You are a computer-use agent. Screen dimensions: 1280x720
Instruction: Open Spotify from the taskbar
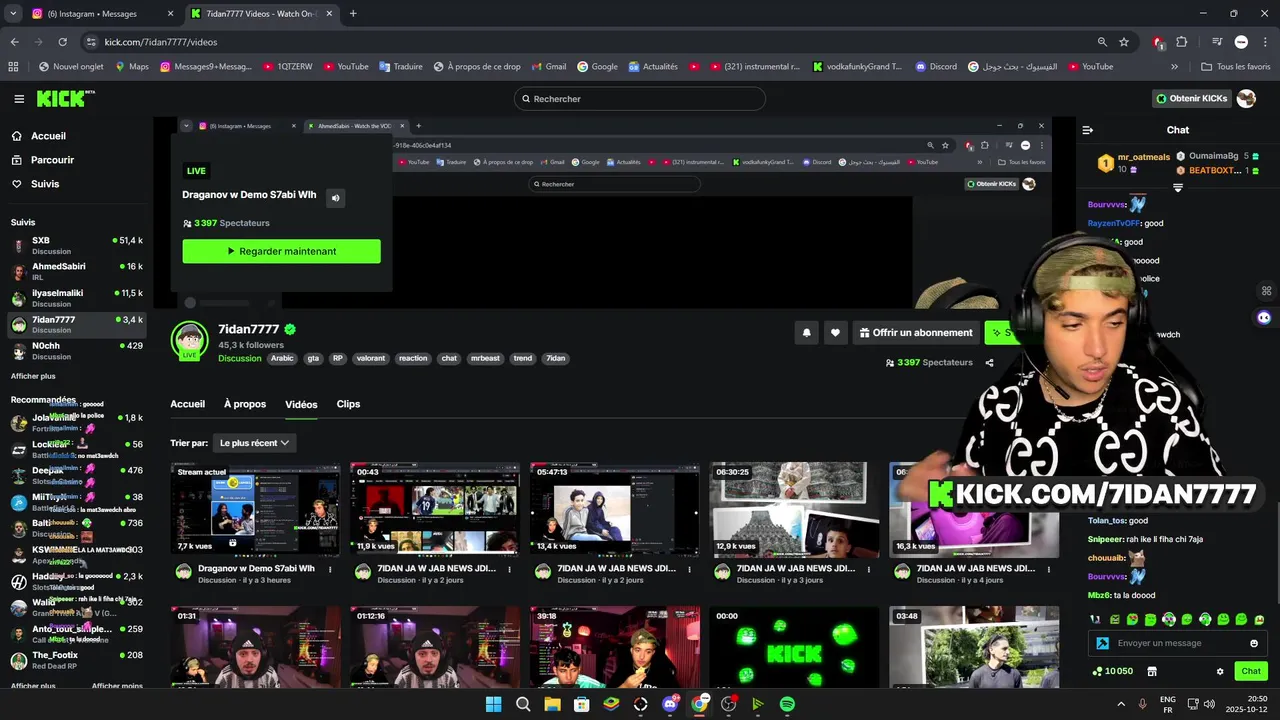787,704
